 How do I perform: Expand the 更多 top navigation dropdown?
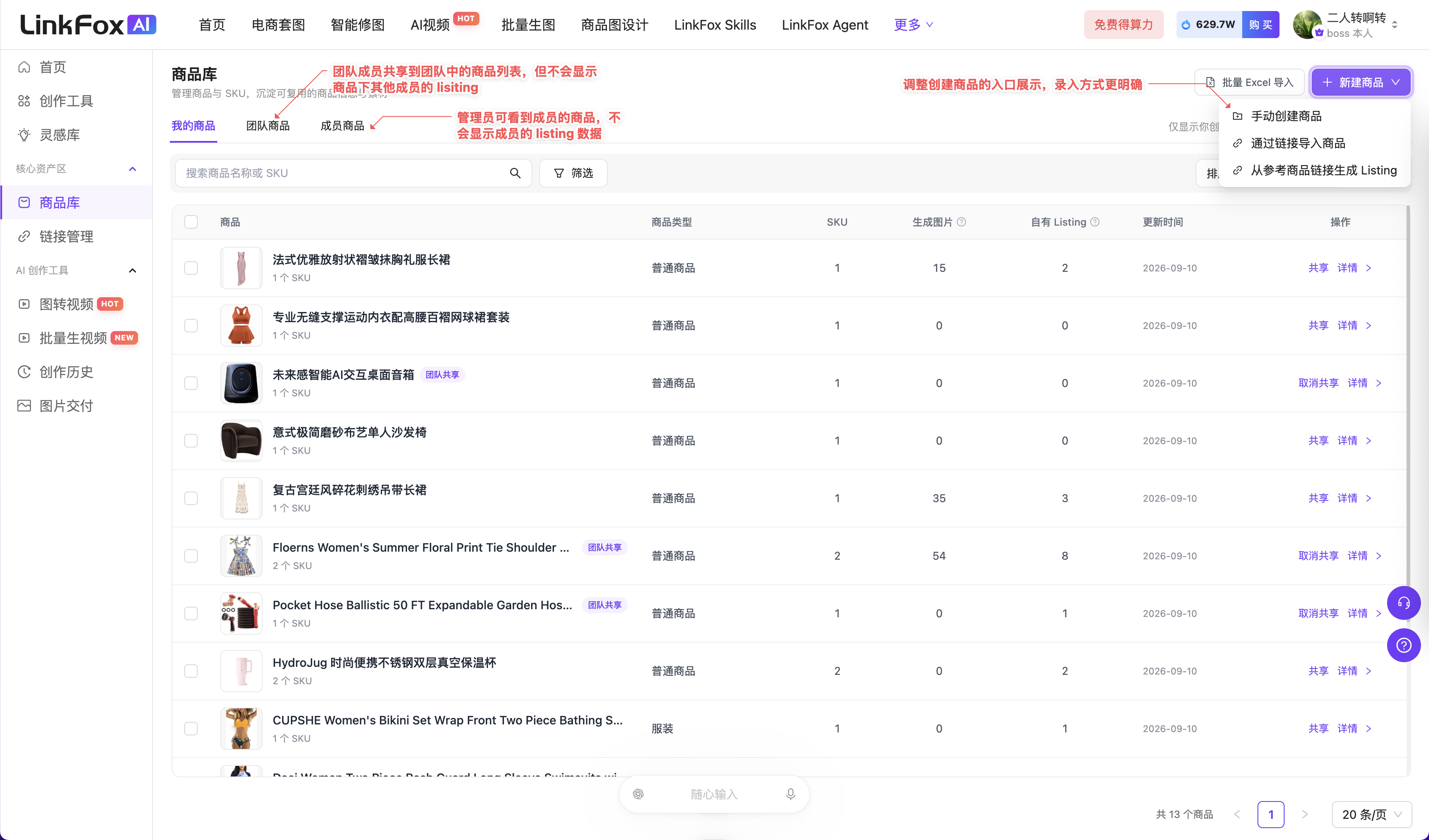[x=913, y=25]
